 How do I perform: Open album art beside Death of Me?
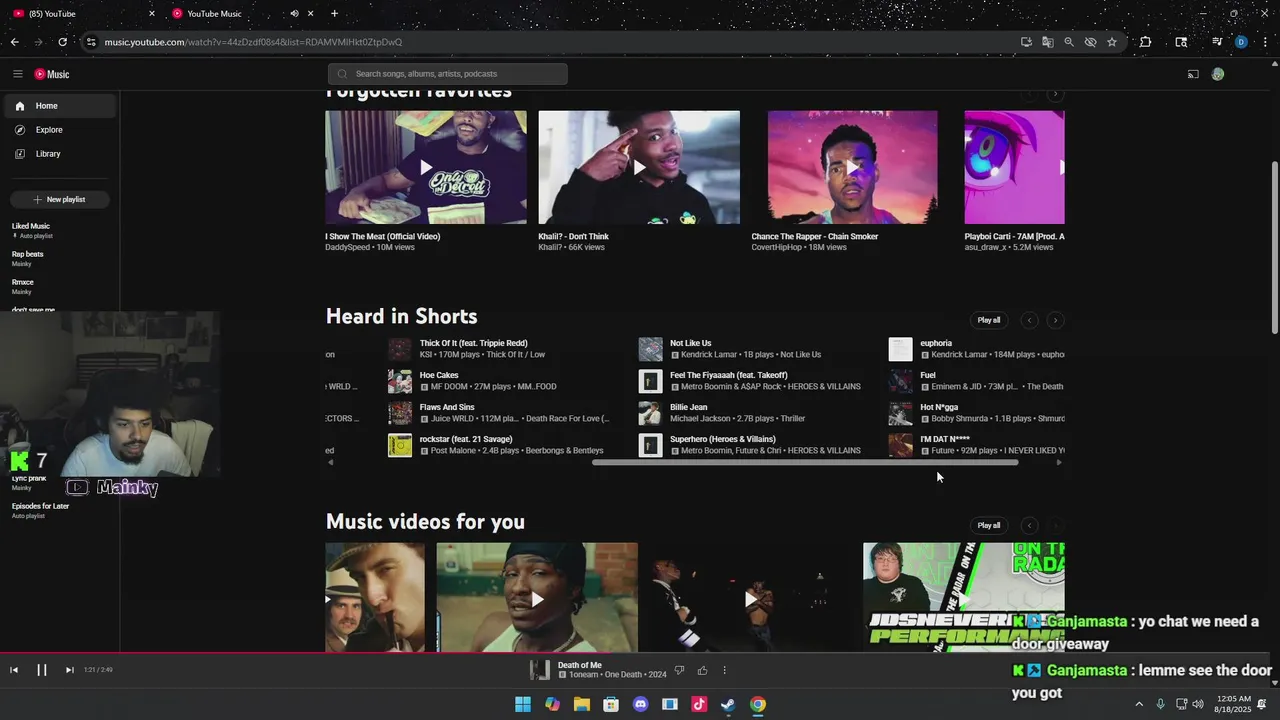coord(540,670)
